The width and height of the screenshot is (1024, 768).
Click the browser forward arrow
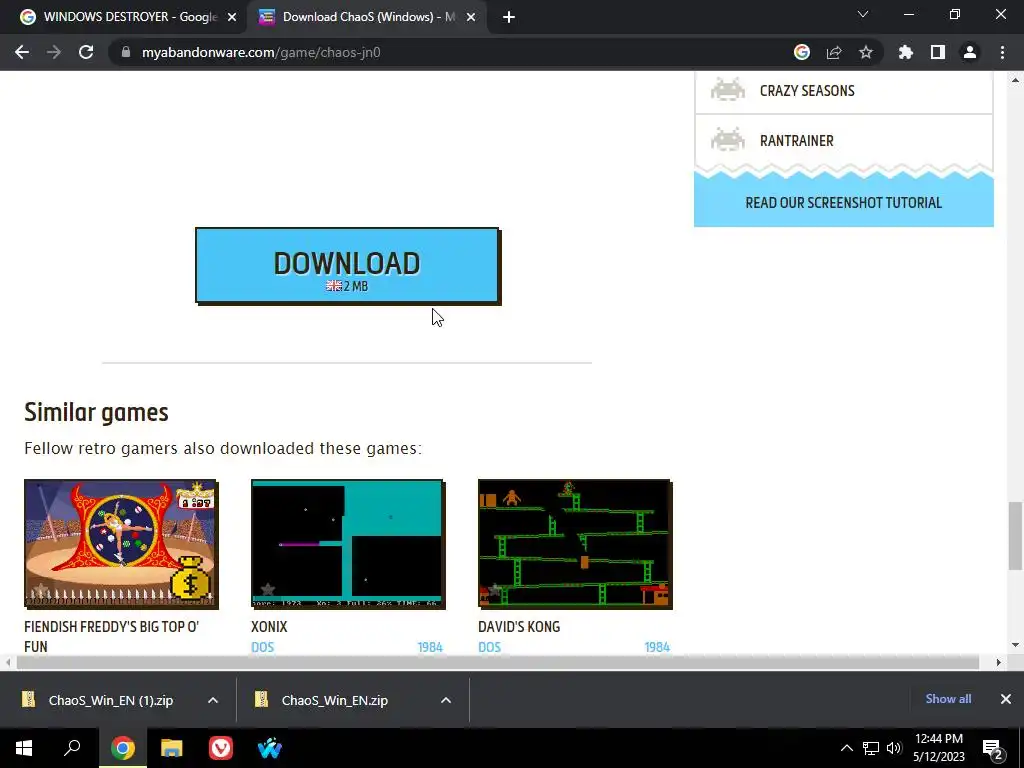pyautogui.click(x=54, y=52)
